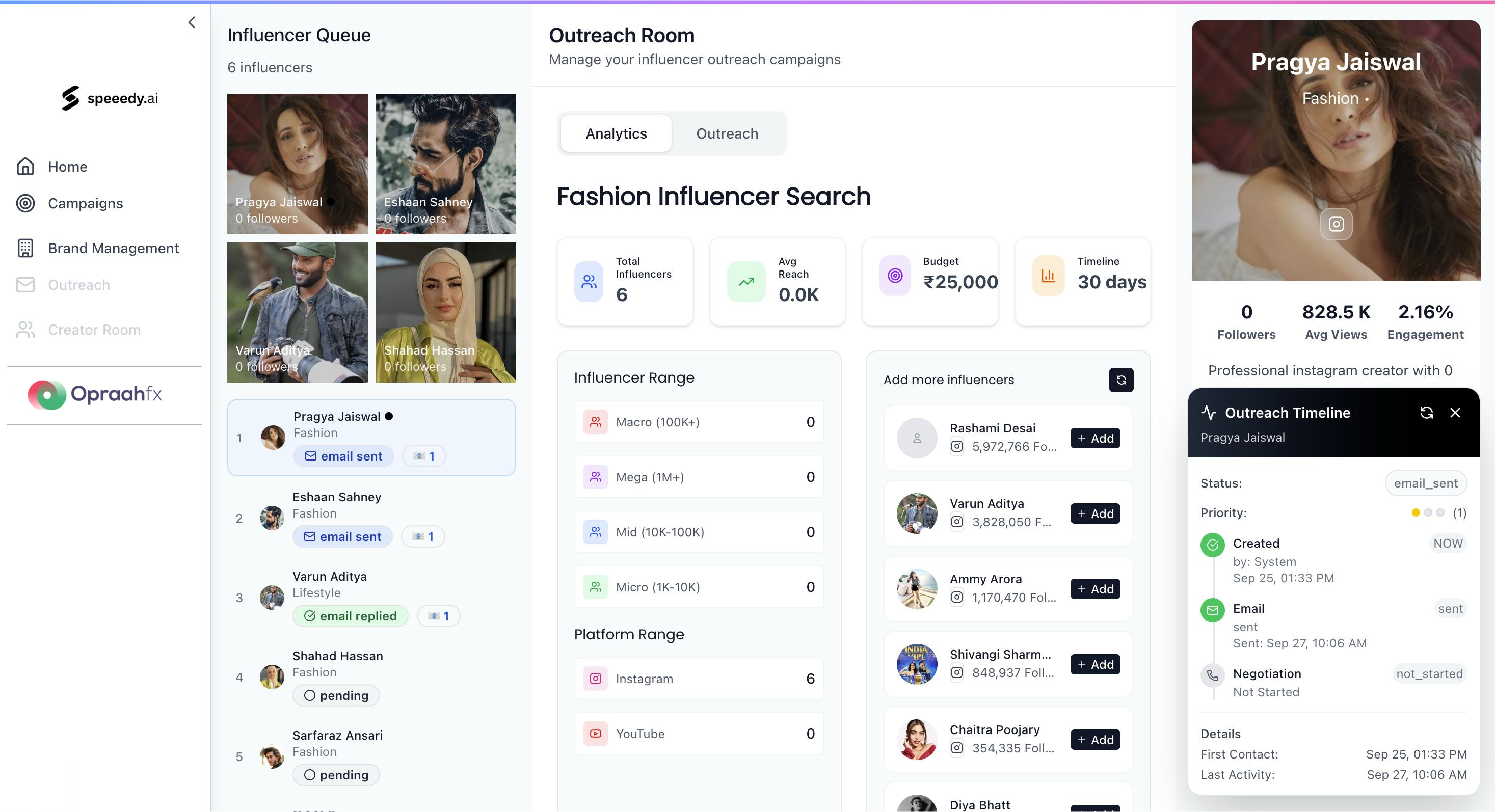Collapse the sidebar with the chevron arrow

pos(192,22)
